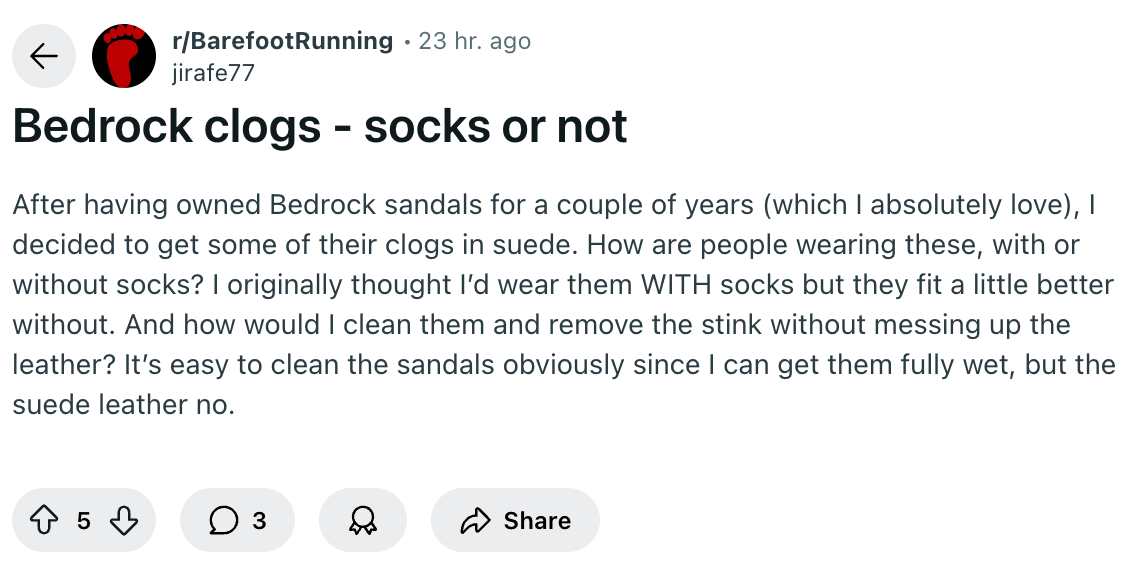The width and height of the screenshot is (1146, 572).
Task: Click 'suede leather no.' at the post's end
Action: pyautogui.click(x=124, y=404)
